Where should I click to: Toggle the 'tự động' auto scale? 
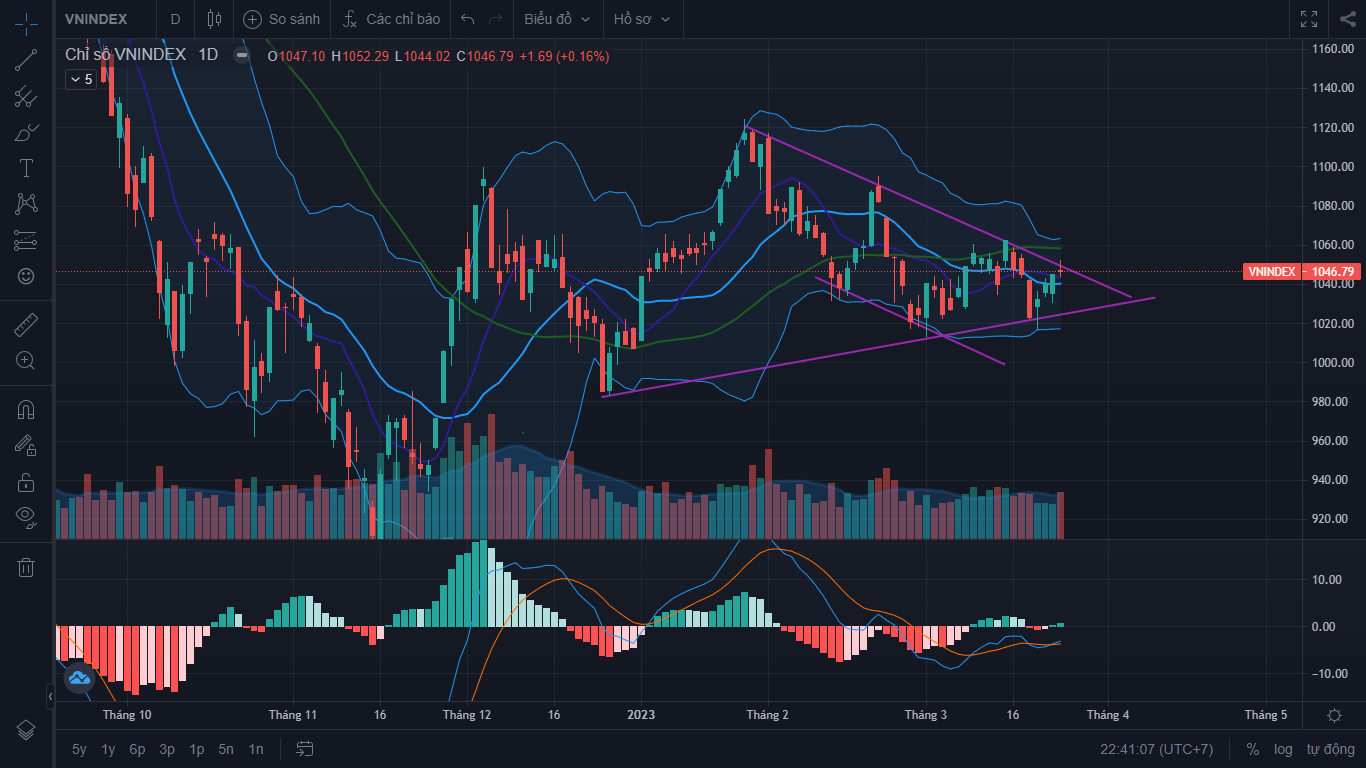(1330, 749)
